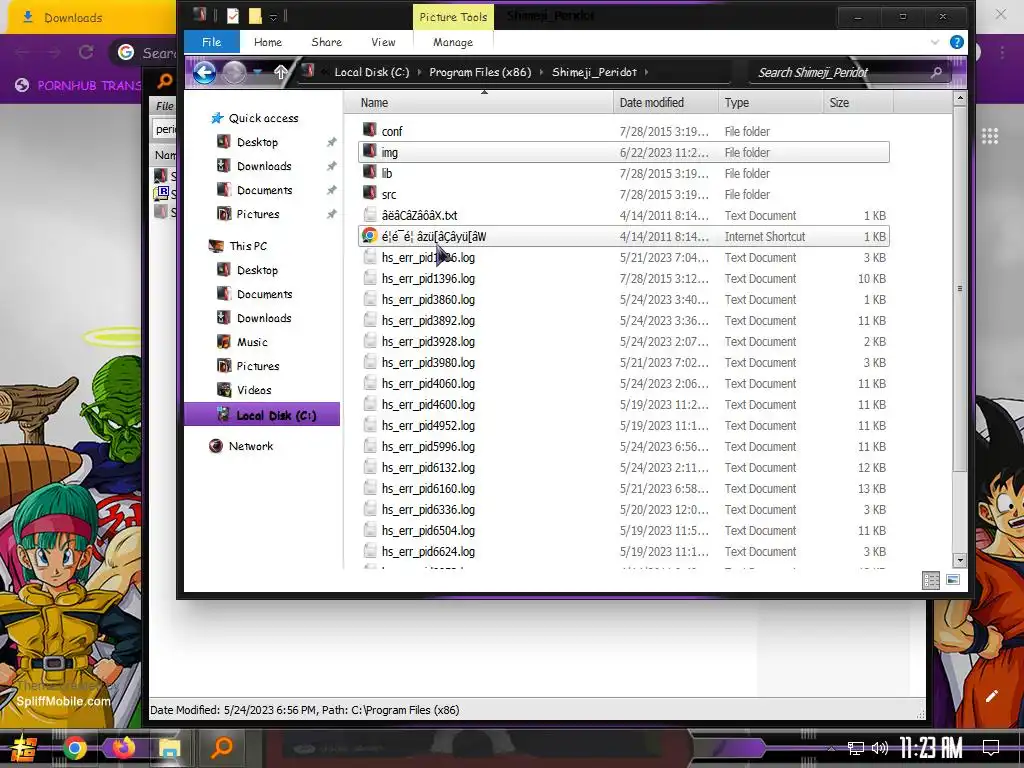Sort by Type column header
This screenshot has height=768, width=1024.
[x=769, y=103]
